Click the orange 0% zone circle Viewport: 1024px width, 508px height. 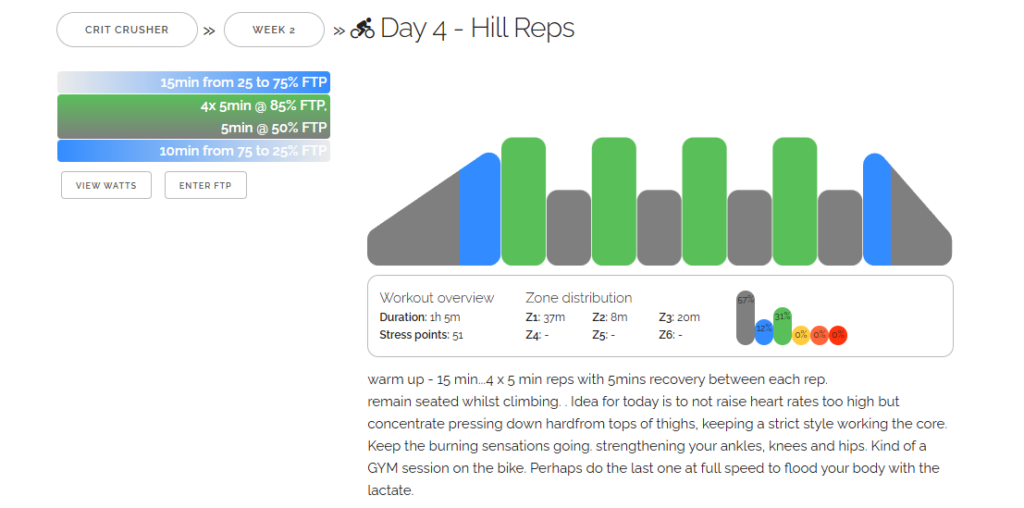(820, 335)
